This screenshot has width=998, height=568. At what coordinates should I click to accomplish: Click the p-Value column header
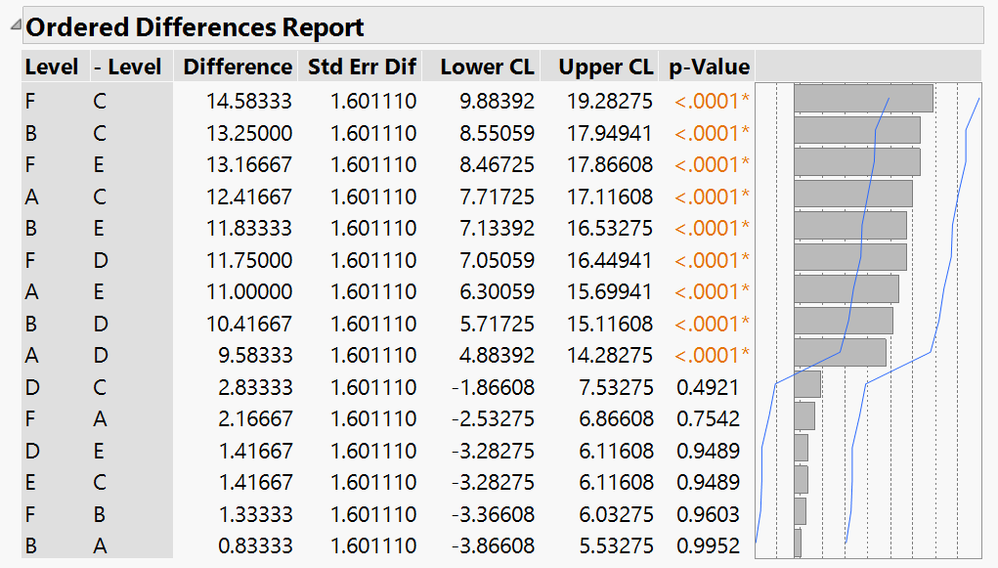(x=709, y=67)
